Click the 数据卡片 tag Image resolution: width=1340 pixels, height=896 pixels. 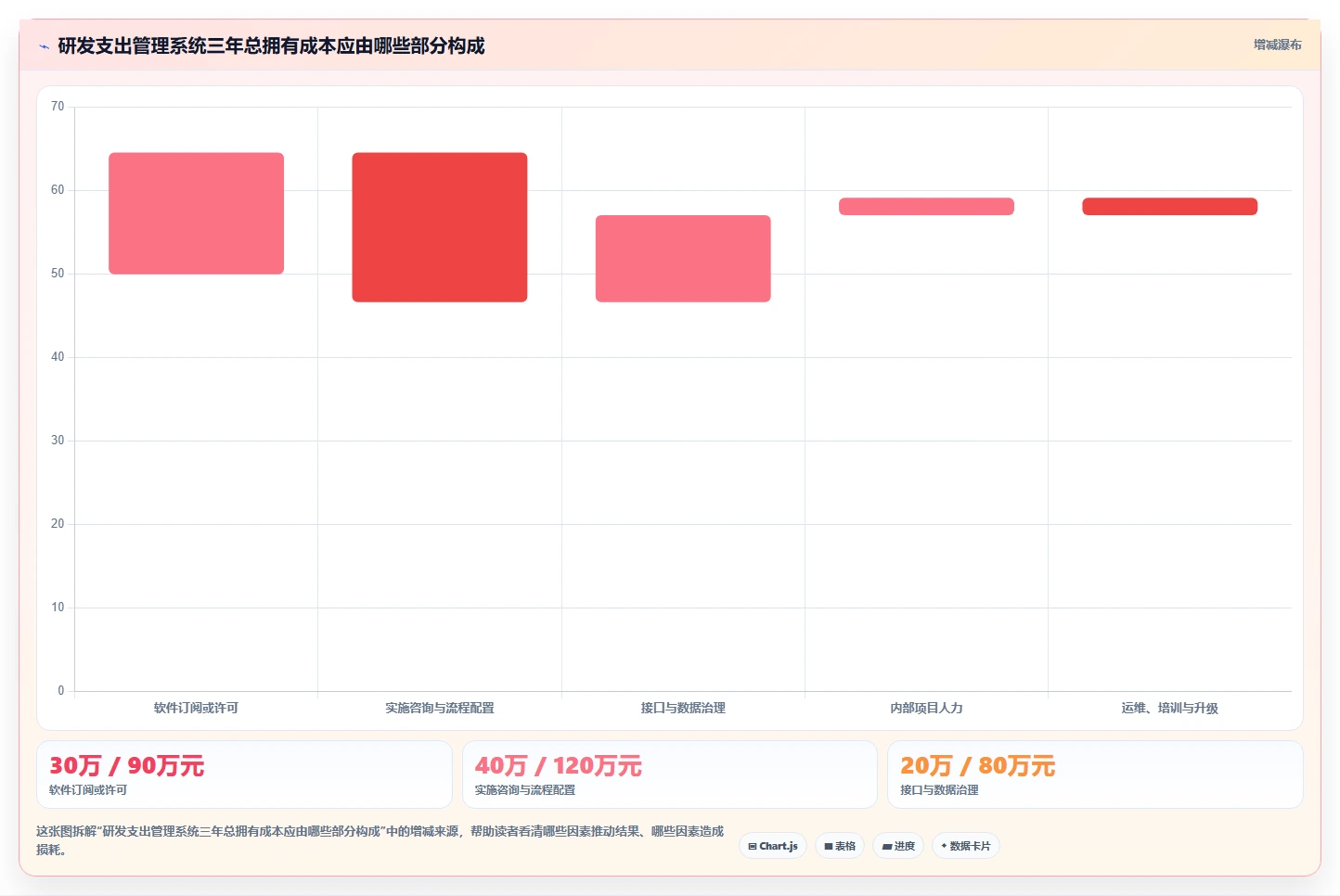point(966,846)
